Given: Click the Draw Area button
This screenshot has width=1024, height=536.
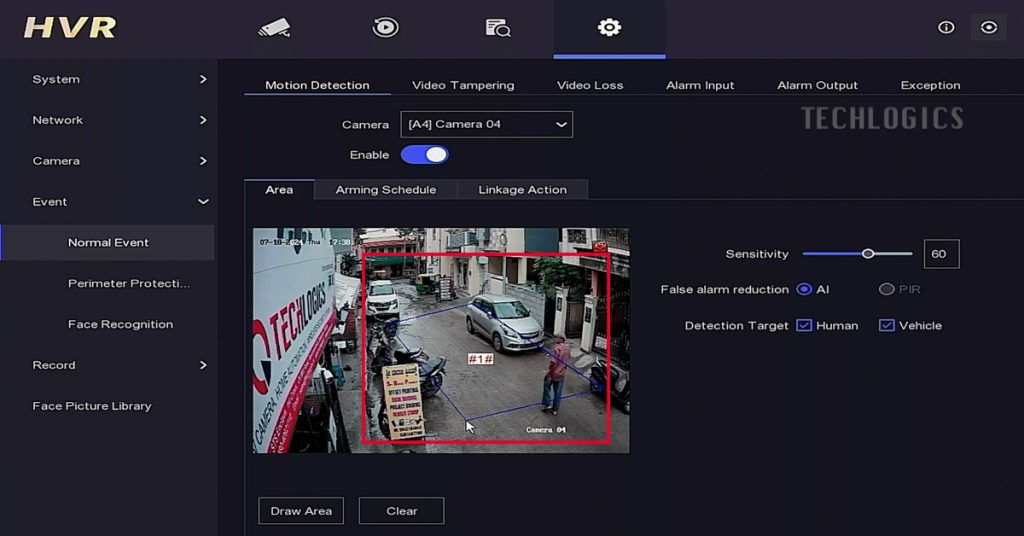Looking at the screenshot, I should 301,511.
